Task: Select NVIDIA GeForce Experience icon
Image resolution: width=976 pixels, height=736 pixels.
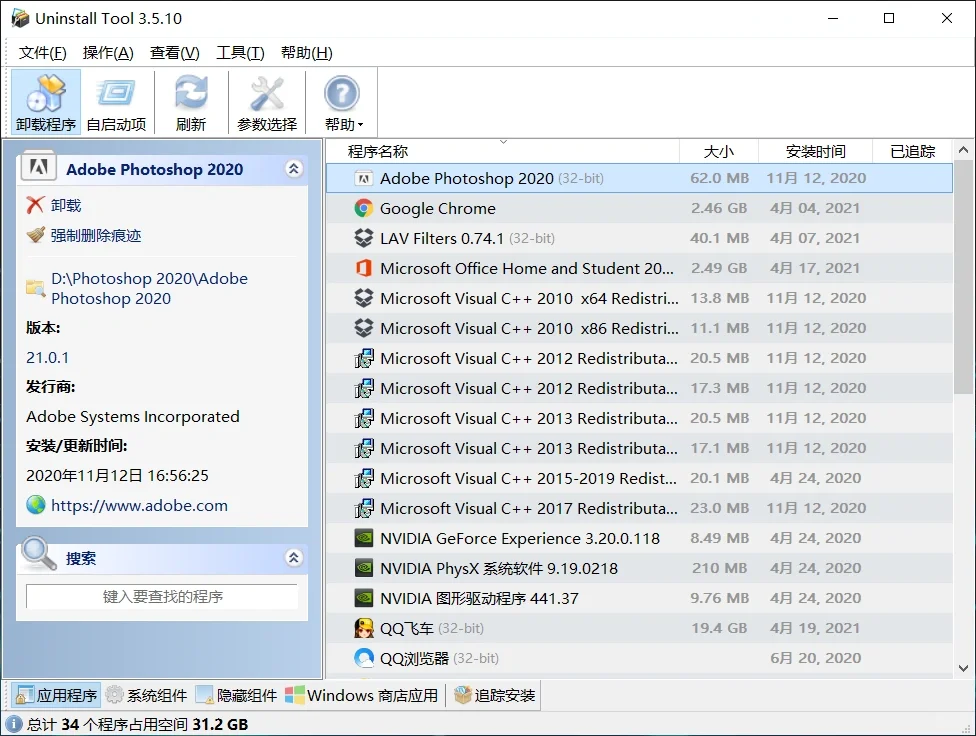Action: (x=364, y=538)
